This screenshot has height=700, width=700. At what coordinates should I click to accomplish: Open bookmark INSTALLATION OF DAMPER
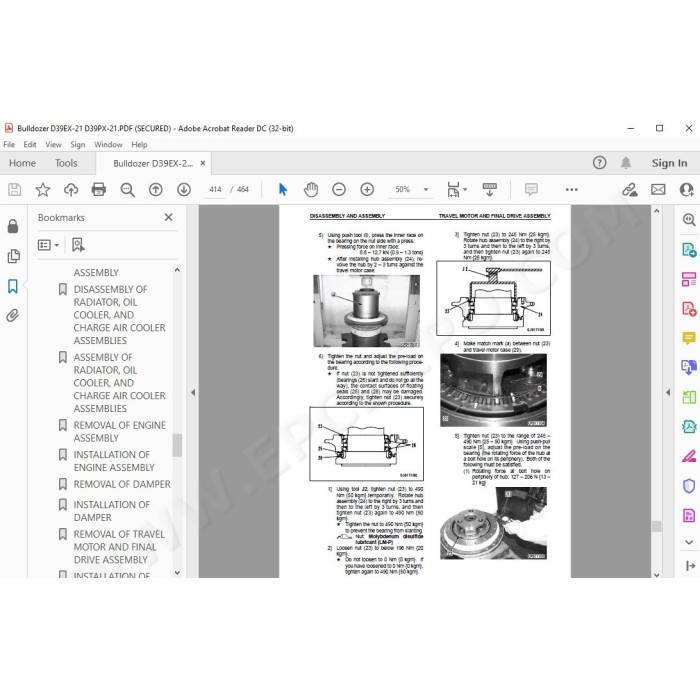(112, 511)
